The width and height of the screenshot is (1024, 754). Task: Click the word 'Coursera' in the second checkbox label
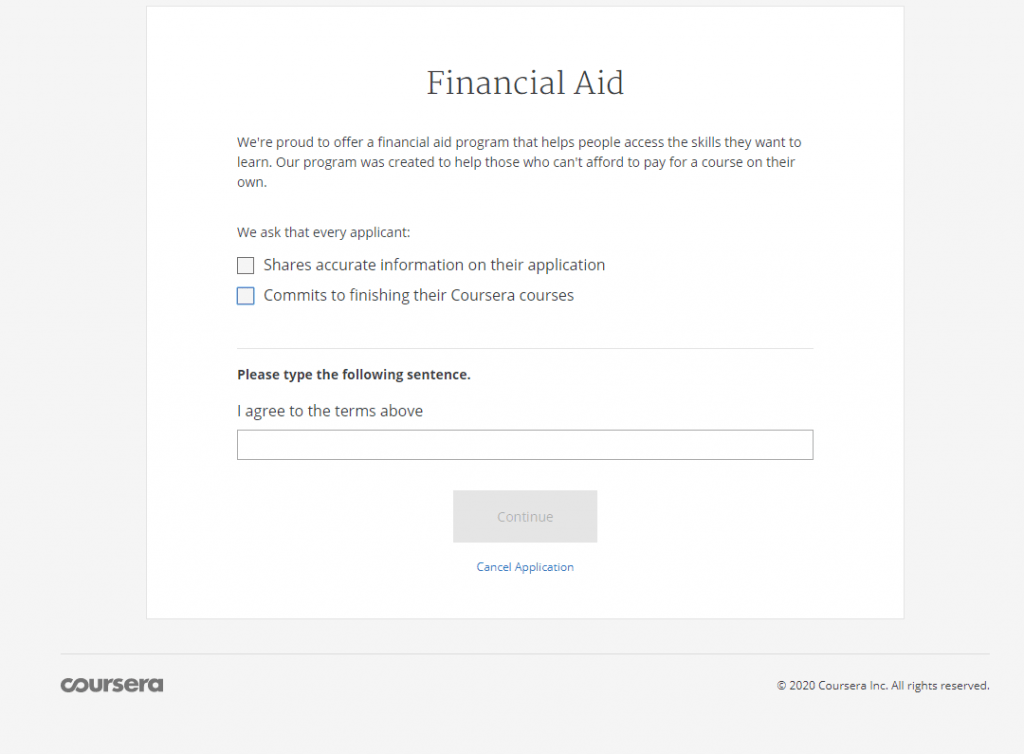pos(483,295)
